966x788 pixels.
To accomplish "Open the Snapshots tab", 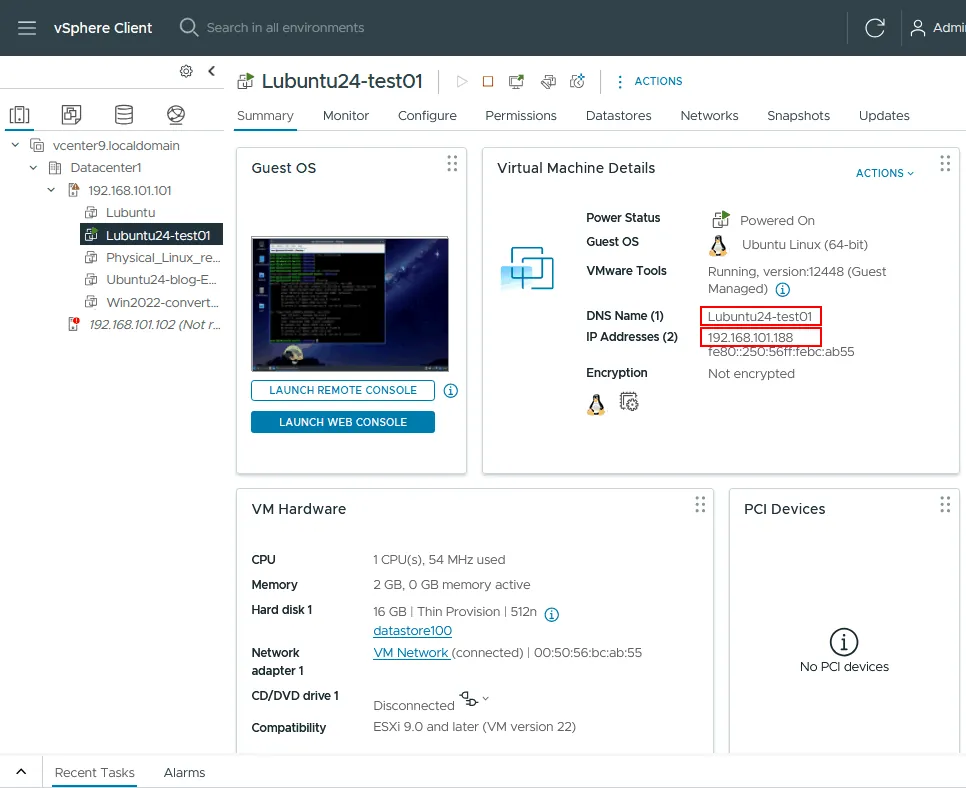I will click(x=798, y=116).
